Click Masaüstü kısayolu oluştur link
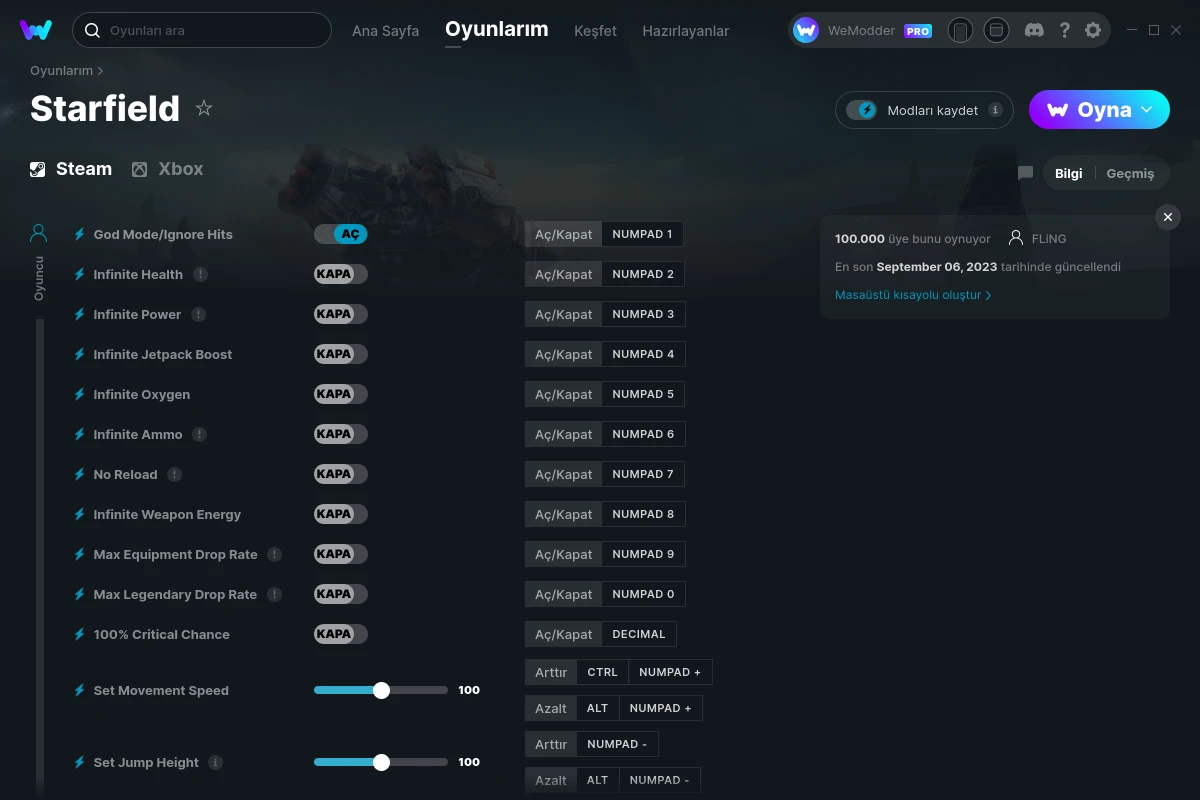 tap(913, 295)
